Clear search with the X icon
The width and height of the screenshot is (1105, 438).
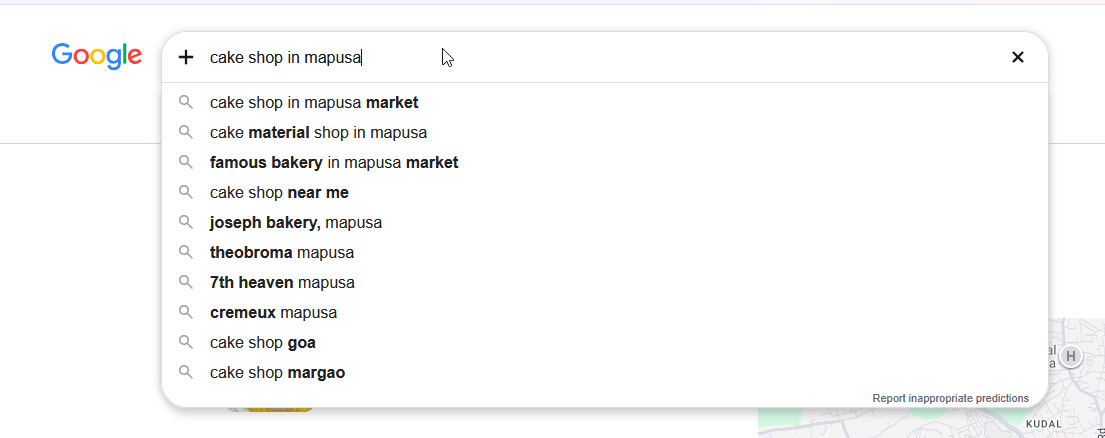click(1018, 57)
